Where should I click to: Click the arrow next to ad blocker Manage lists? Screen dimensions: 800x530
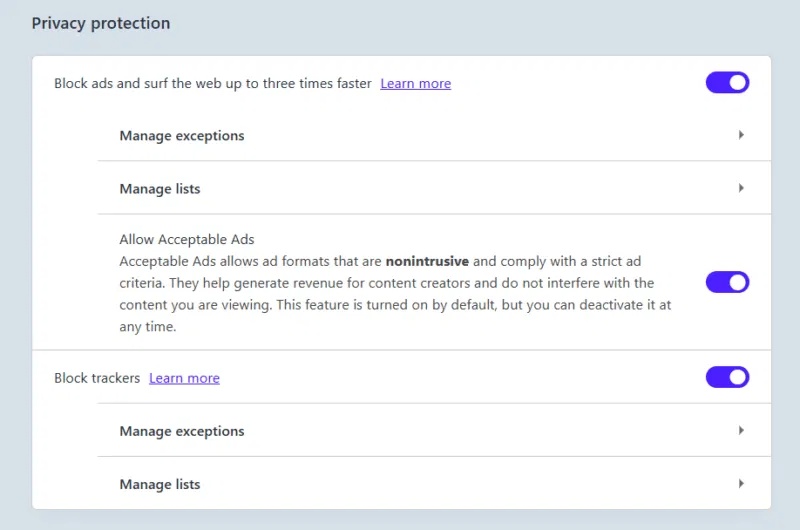click(x=741, y=188)
